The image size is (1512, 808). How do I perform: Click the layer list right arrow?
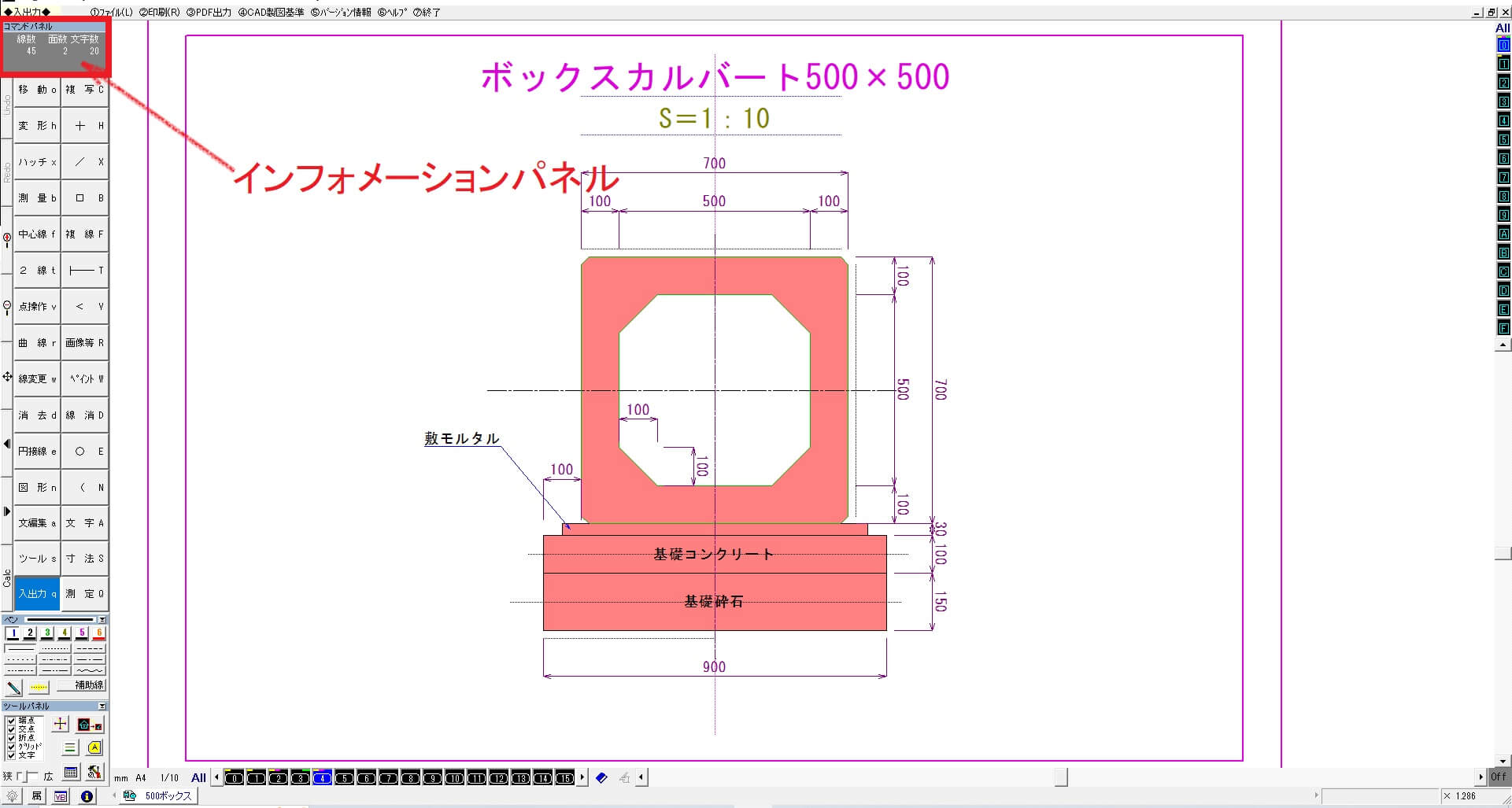tap(582, 777)
